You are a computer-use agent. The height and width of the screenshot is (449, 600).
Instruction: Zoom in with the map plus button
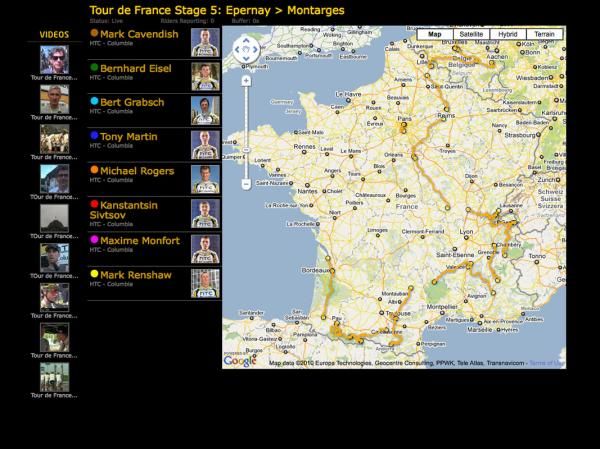click(246, 81)
